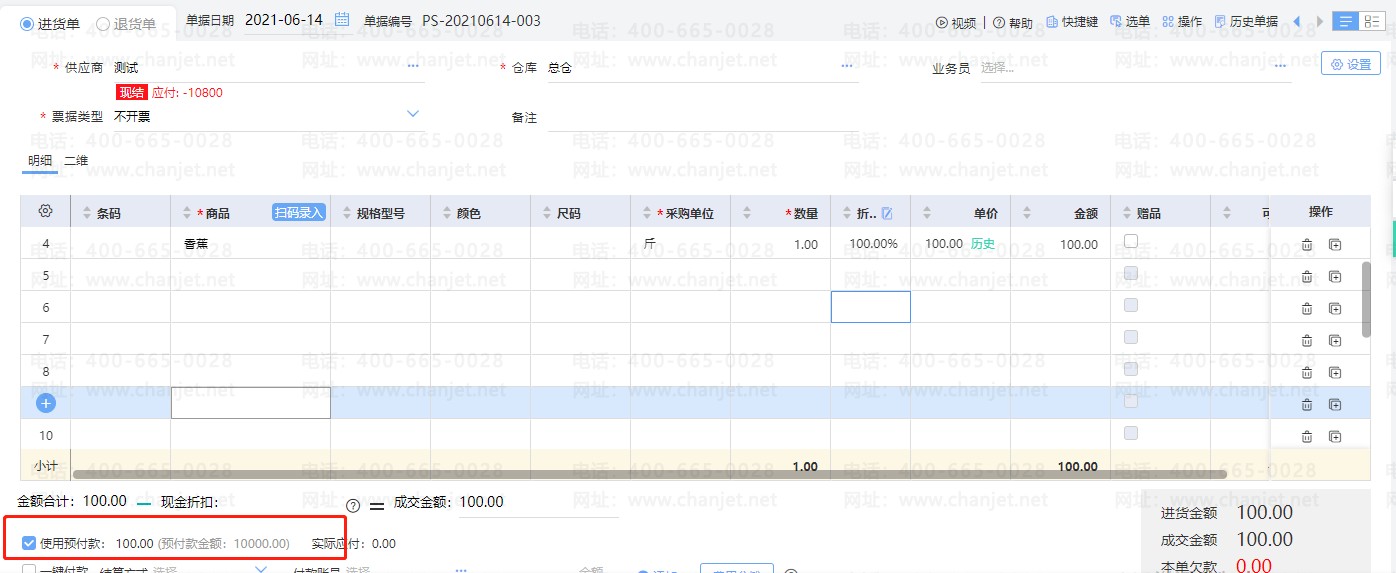Click the horizontal table scrollbar

648,475
